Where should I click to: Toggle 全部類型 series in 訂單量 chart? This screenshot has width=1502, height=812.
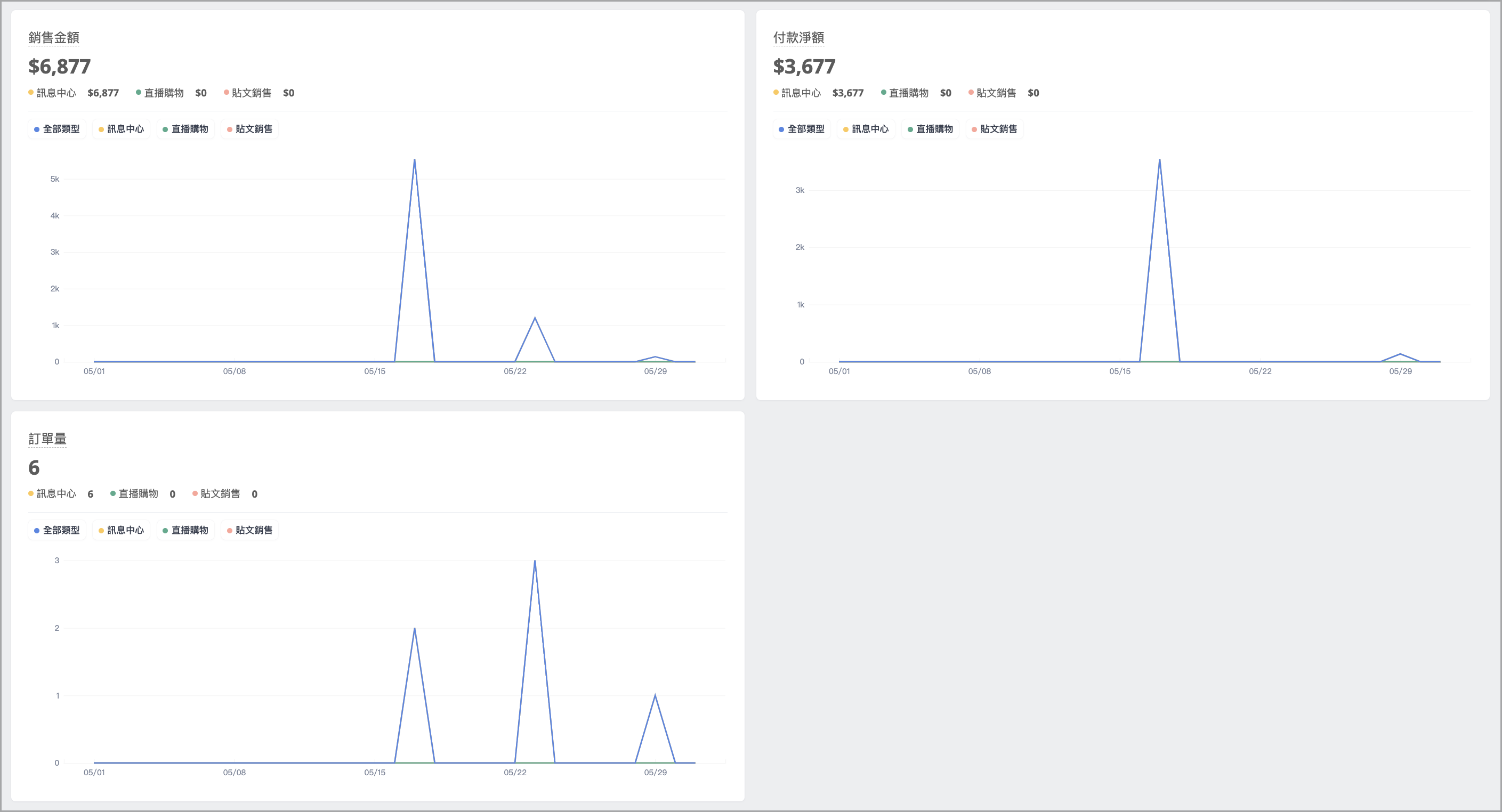pyautogui.click(x=57, y=530)
